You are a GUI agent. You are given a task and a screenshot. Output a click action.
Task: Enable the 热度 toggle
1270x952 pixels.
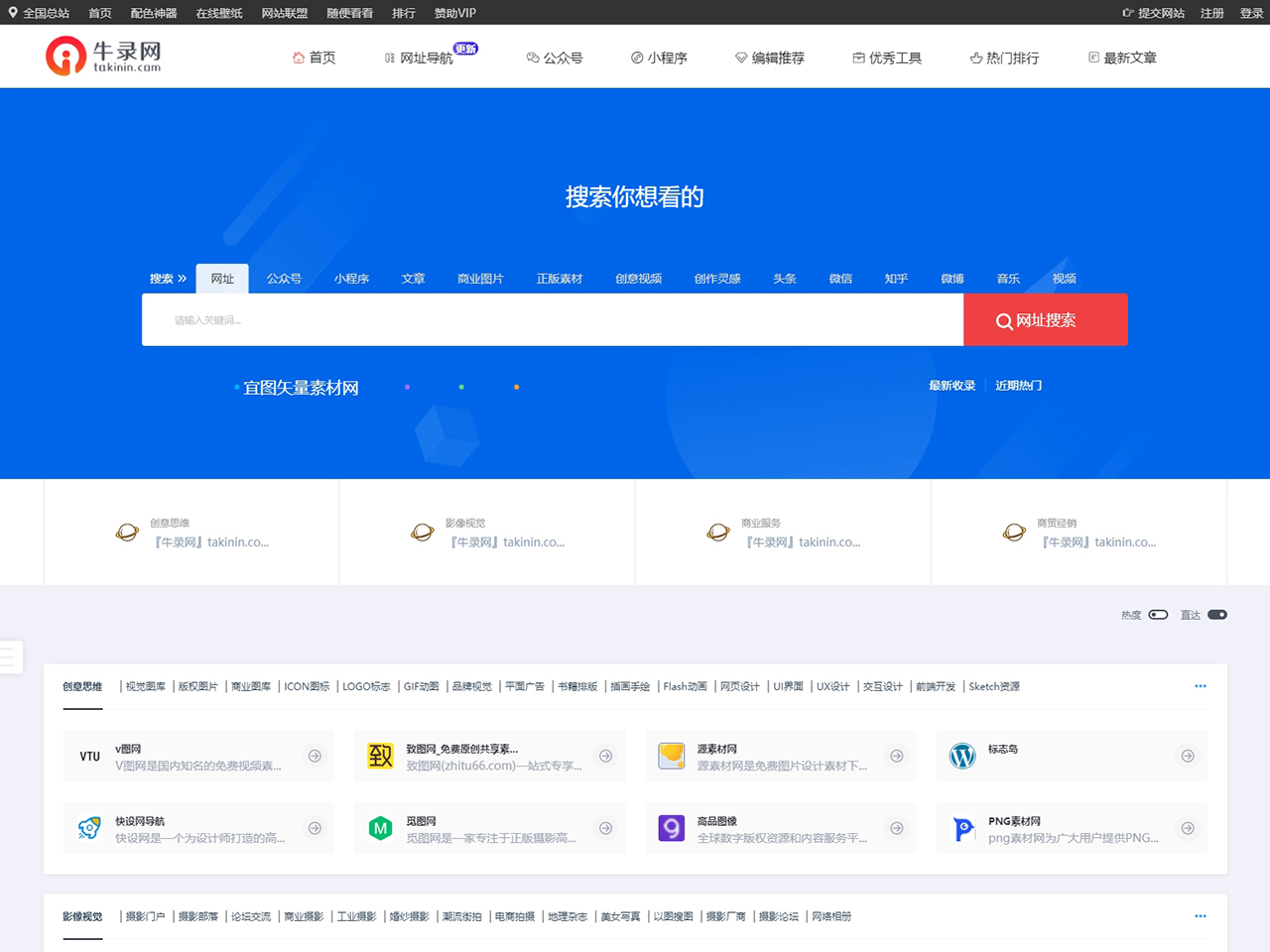(x=1158, y=615)
